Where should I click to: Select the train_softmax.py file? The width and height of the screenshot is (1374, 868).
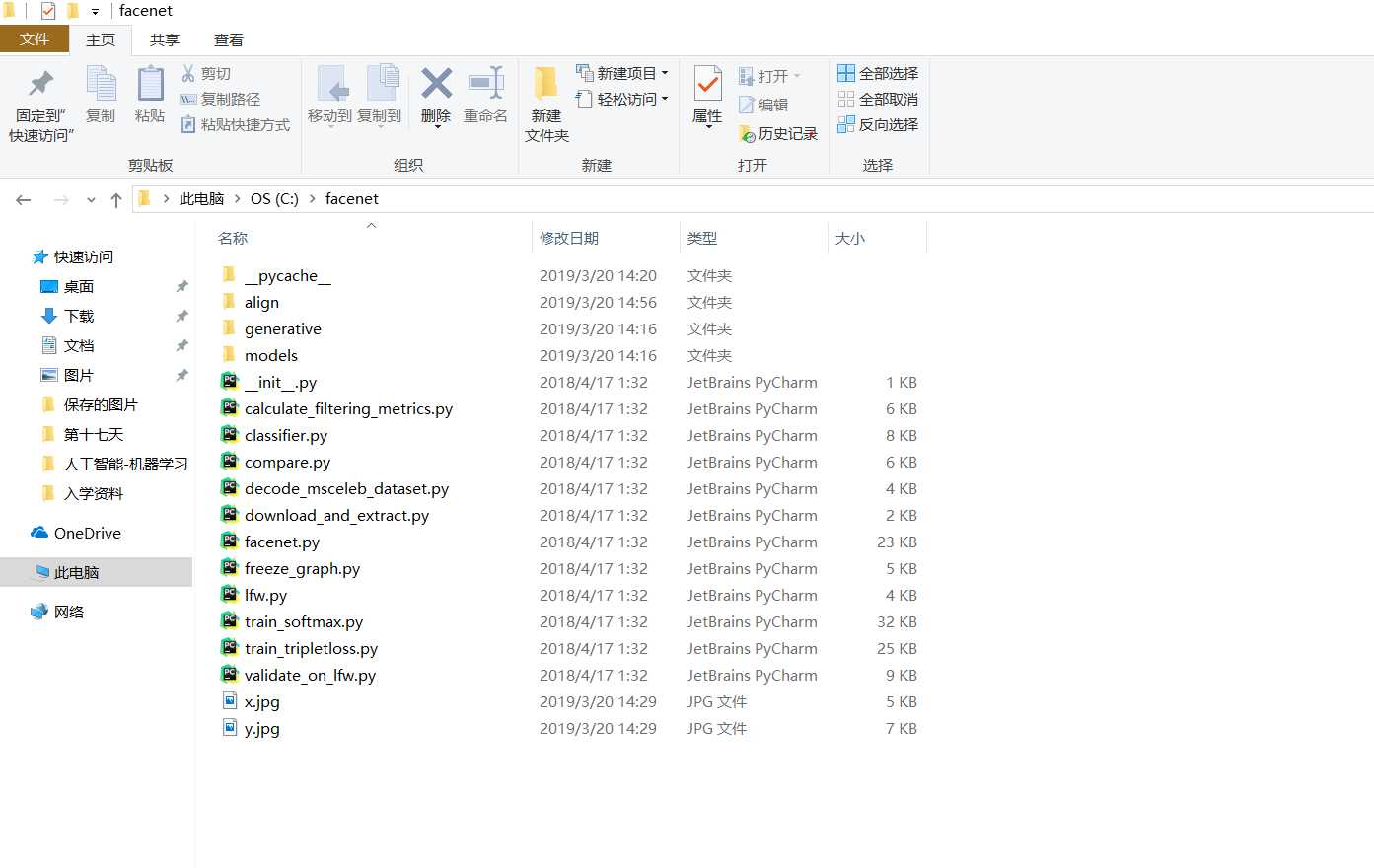304,621
